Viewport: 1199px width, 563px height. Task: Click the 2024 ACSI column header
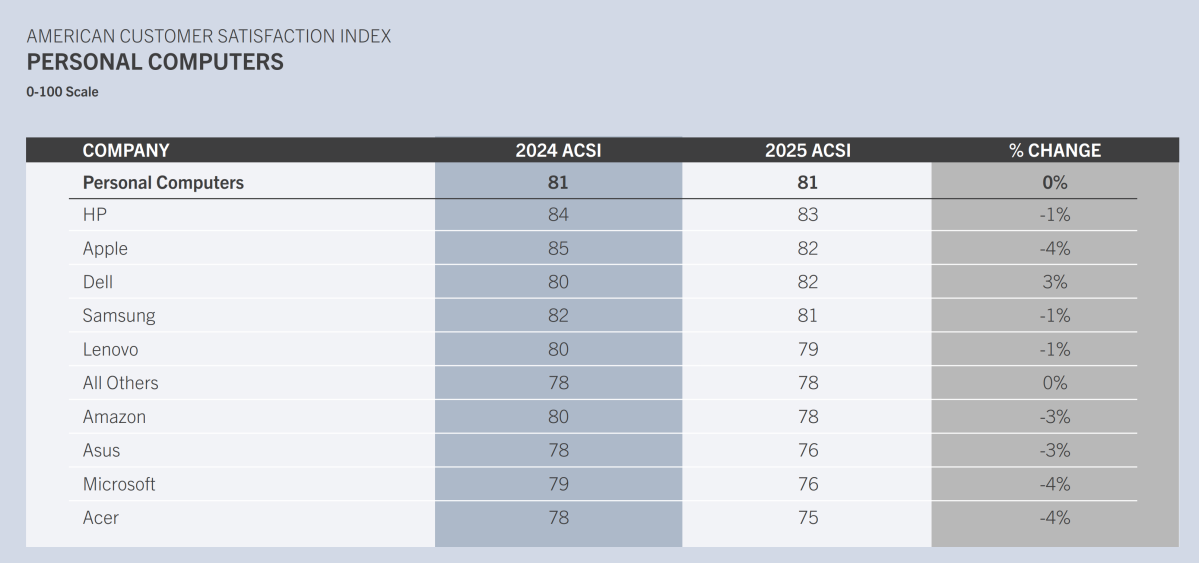click(x=558, y=151)
